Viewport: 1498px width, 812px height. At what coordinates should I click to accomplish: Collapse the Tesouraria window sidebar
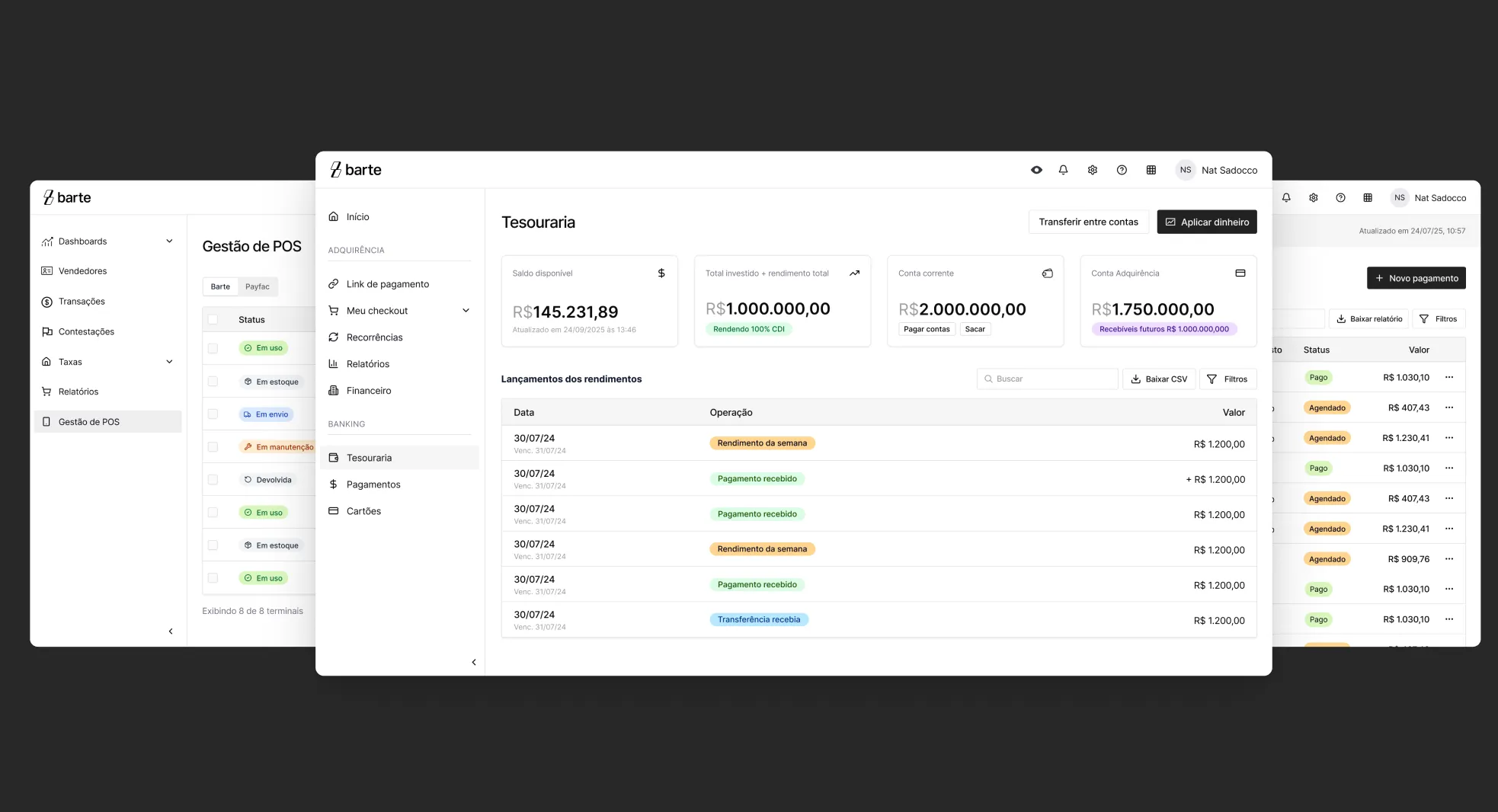pos(474,662)
